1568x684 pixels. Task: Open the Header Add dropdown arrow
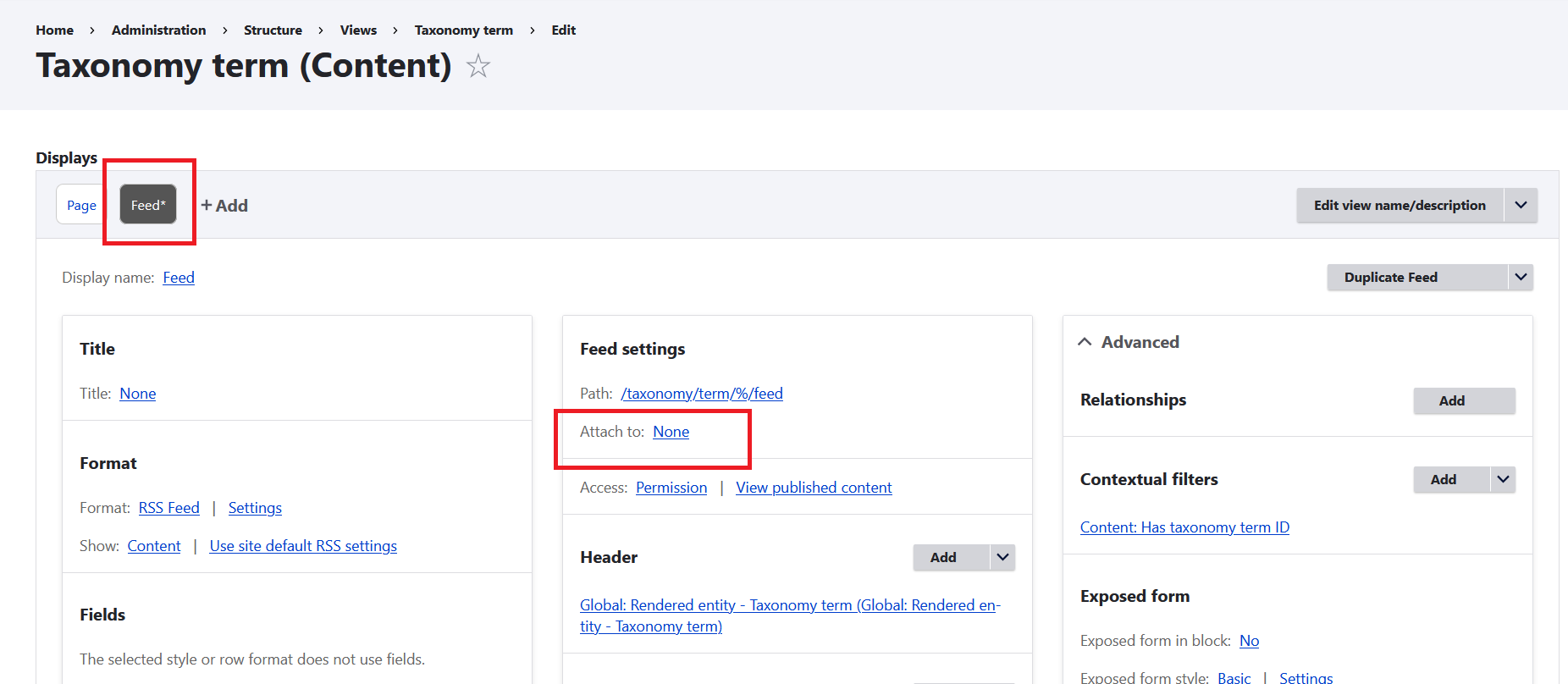tap(1002, 557)
